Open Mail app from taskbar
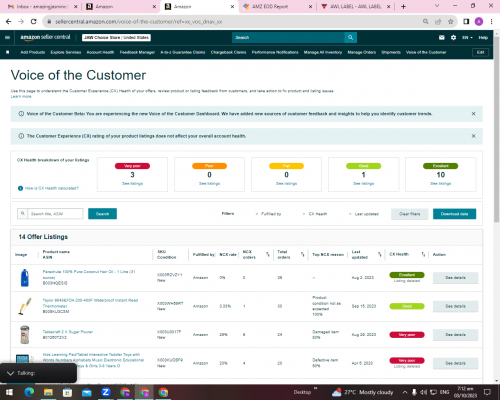Viewport: 500px width, 400px height. point(87,392)
